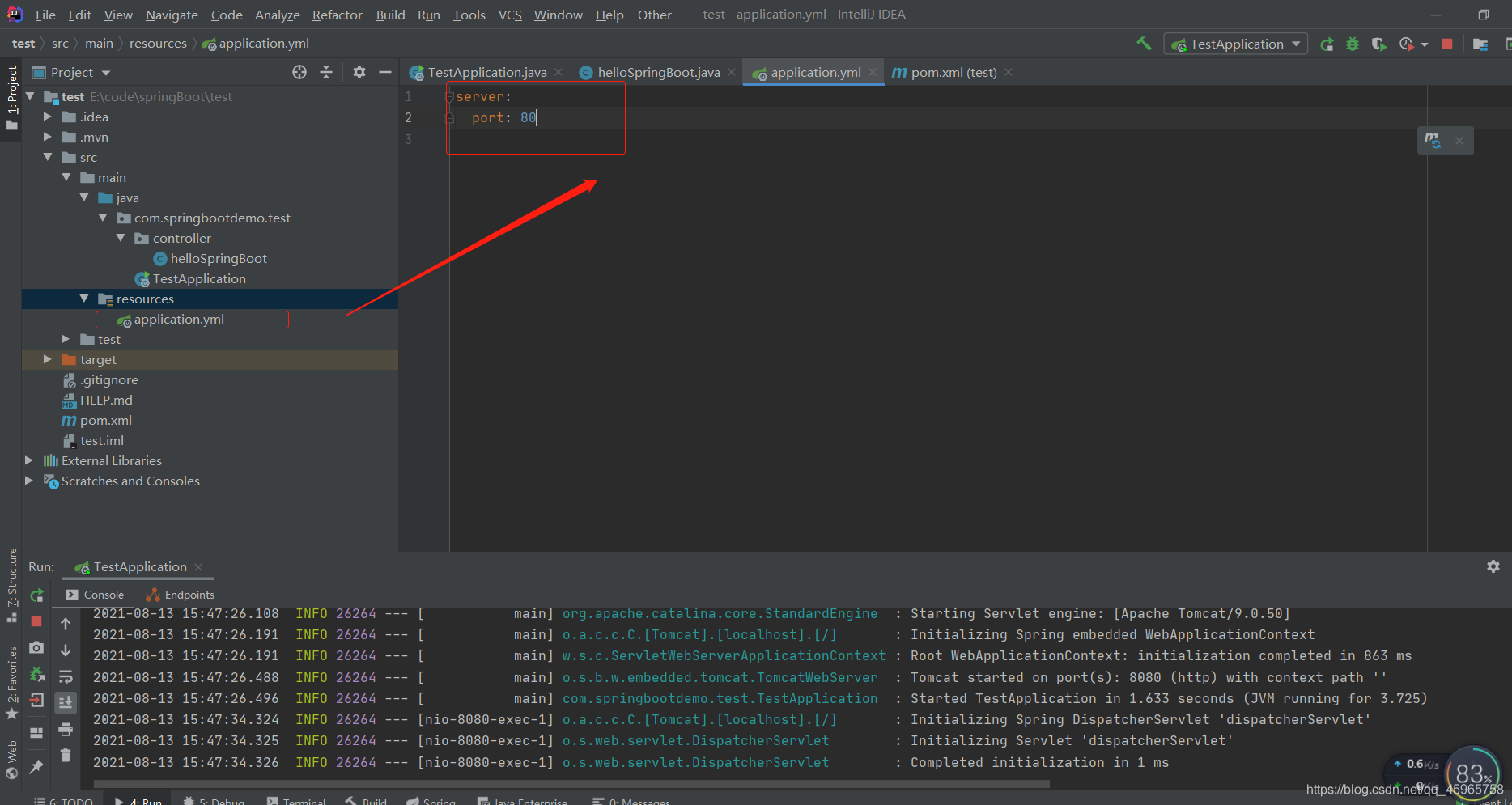Toggle the 4: Run tool window

138,801
